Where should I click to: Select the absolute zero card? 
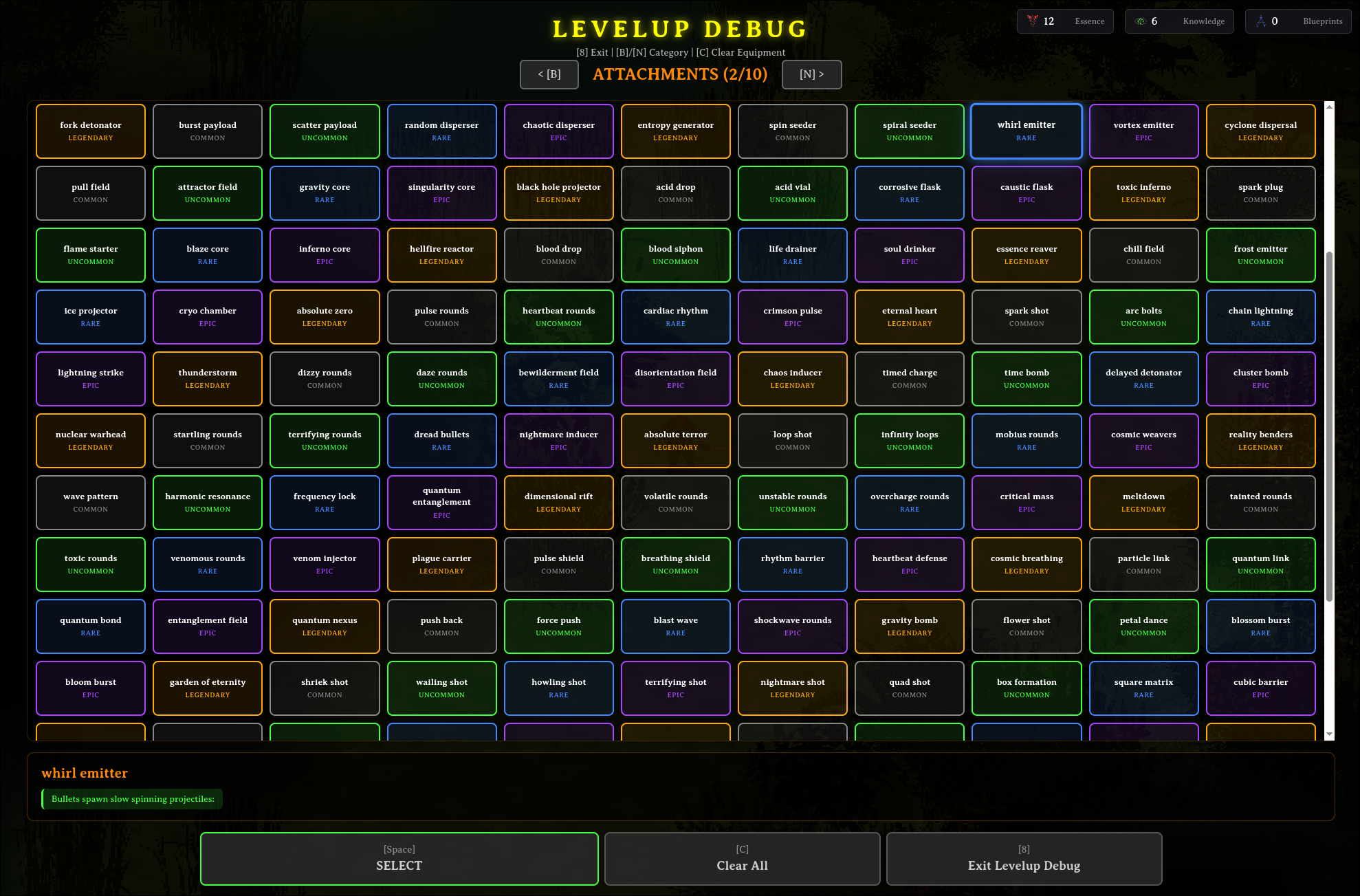(x=325, y=317)
